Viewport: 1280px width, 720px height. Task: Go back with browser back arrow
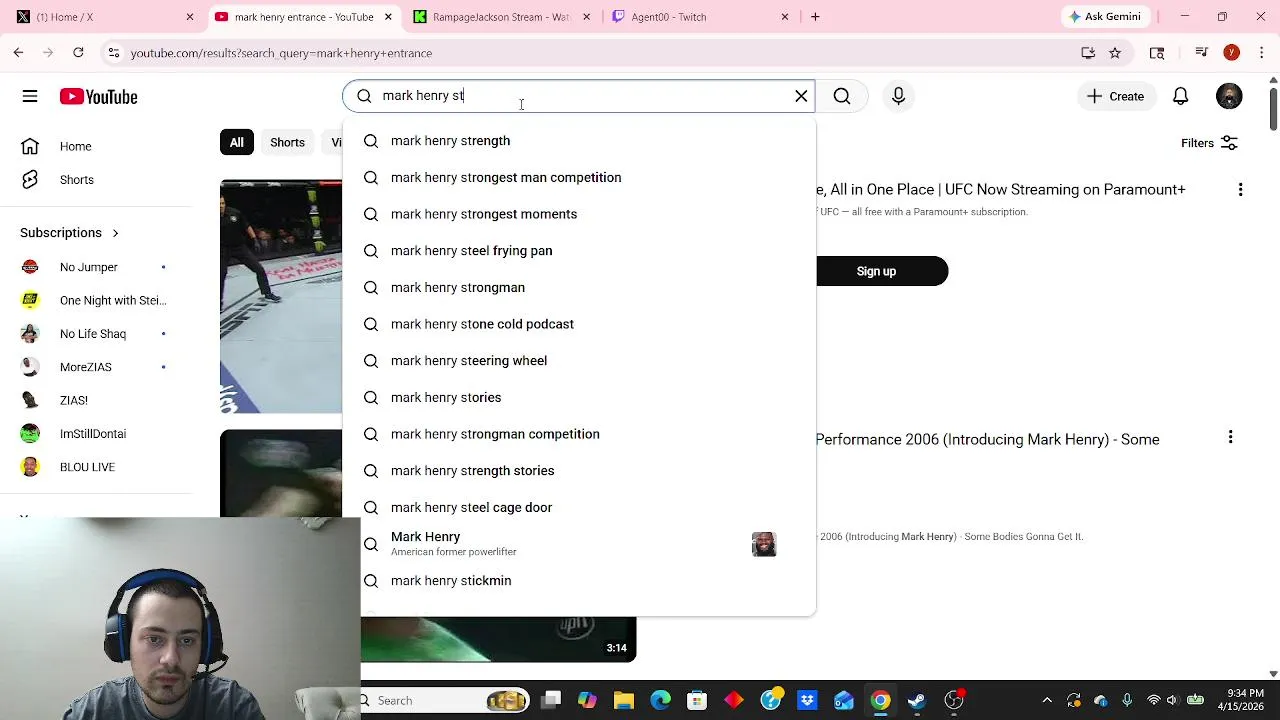pos(18,52)
